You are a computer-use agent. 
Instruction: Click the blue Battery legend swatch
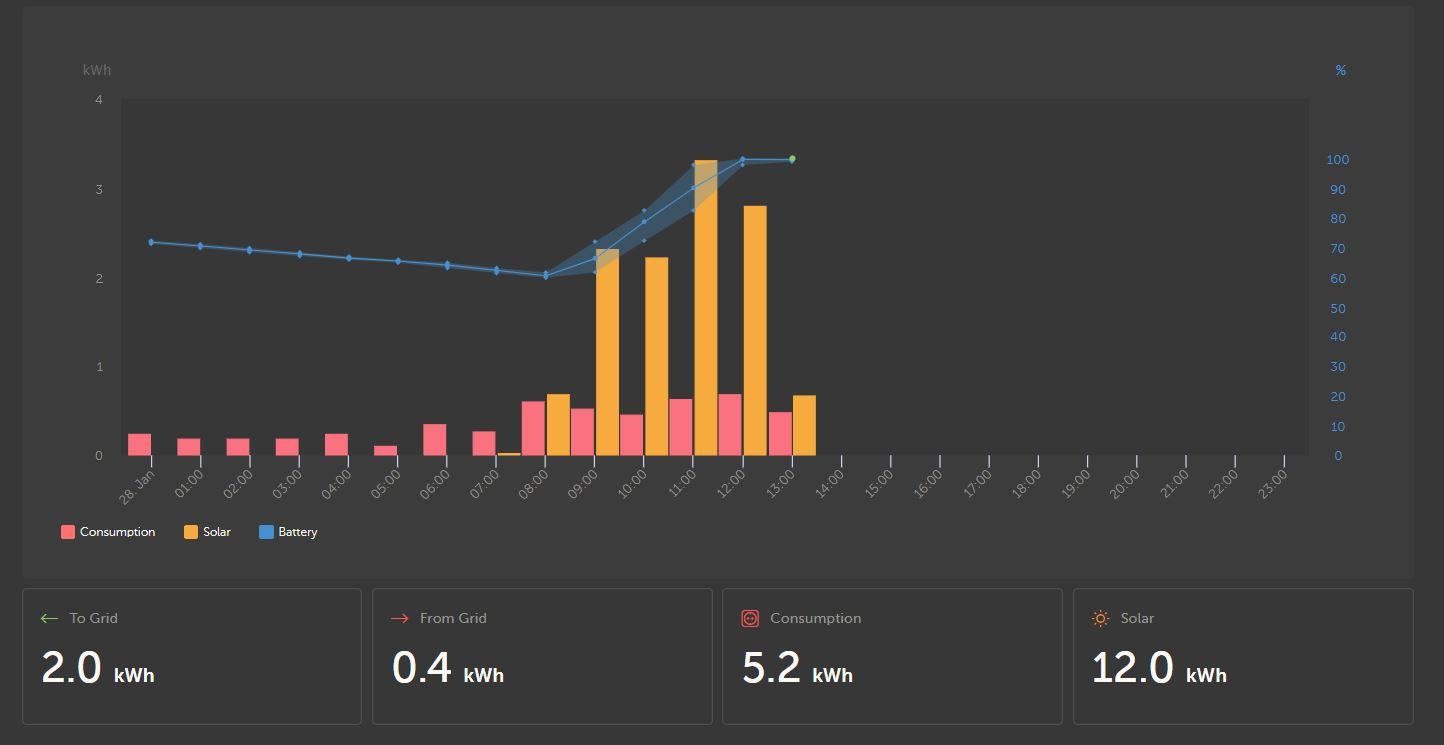tap(266, 532)
